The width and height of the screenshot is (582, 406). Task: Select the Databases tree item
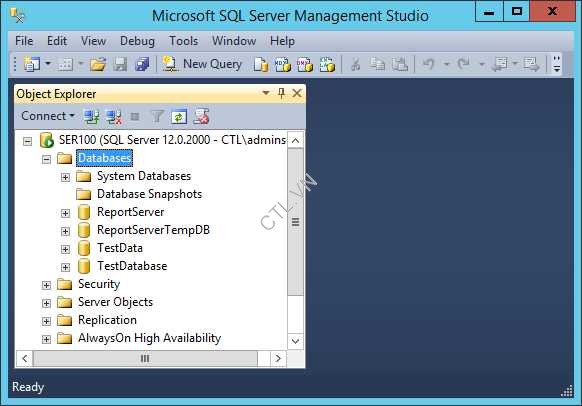click(104, 158)
